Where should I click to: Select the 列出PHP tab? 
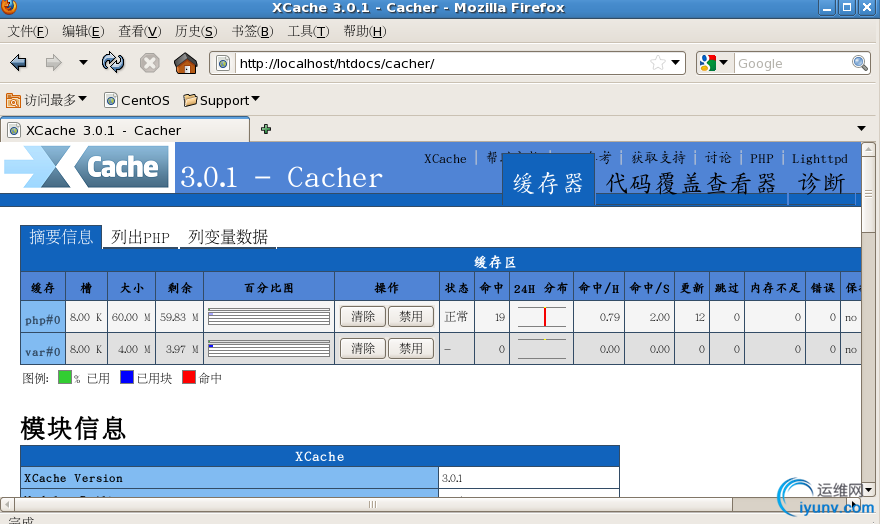140,237
